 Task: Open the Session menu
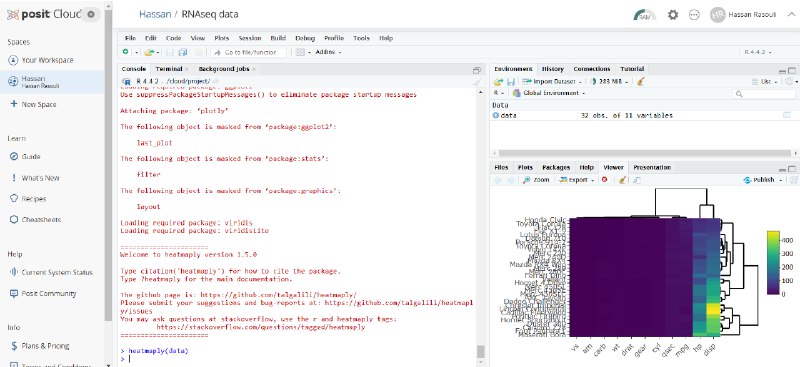tap(249, 38)
